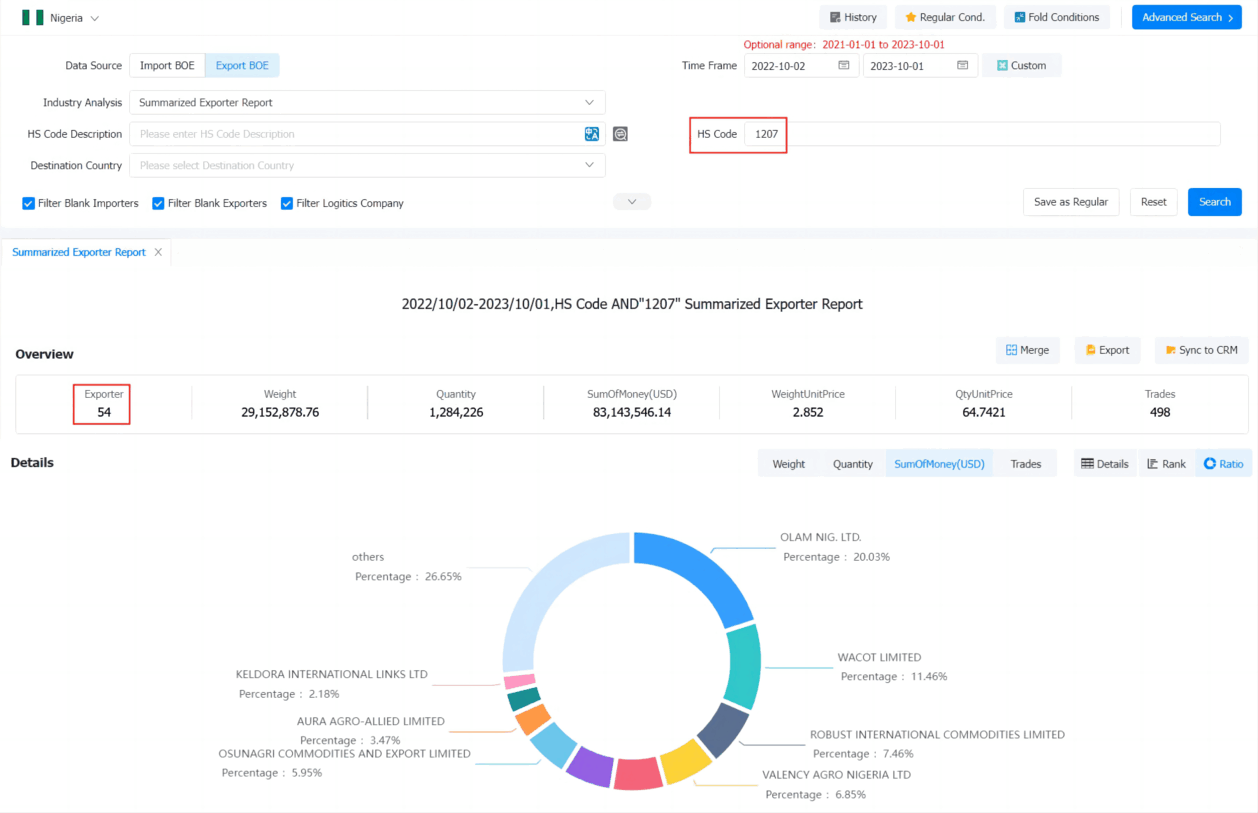Click the VALENCY AGRO yellow donut segment

point(685,763)
